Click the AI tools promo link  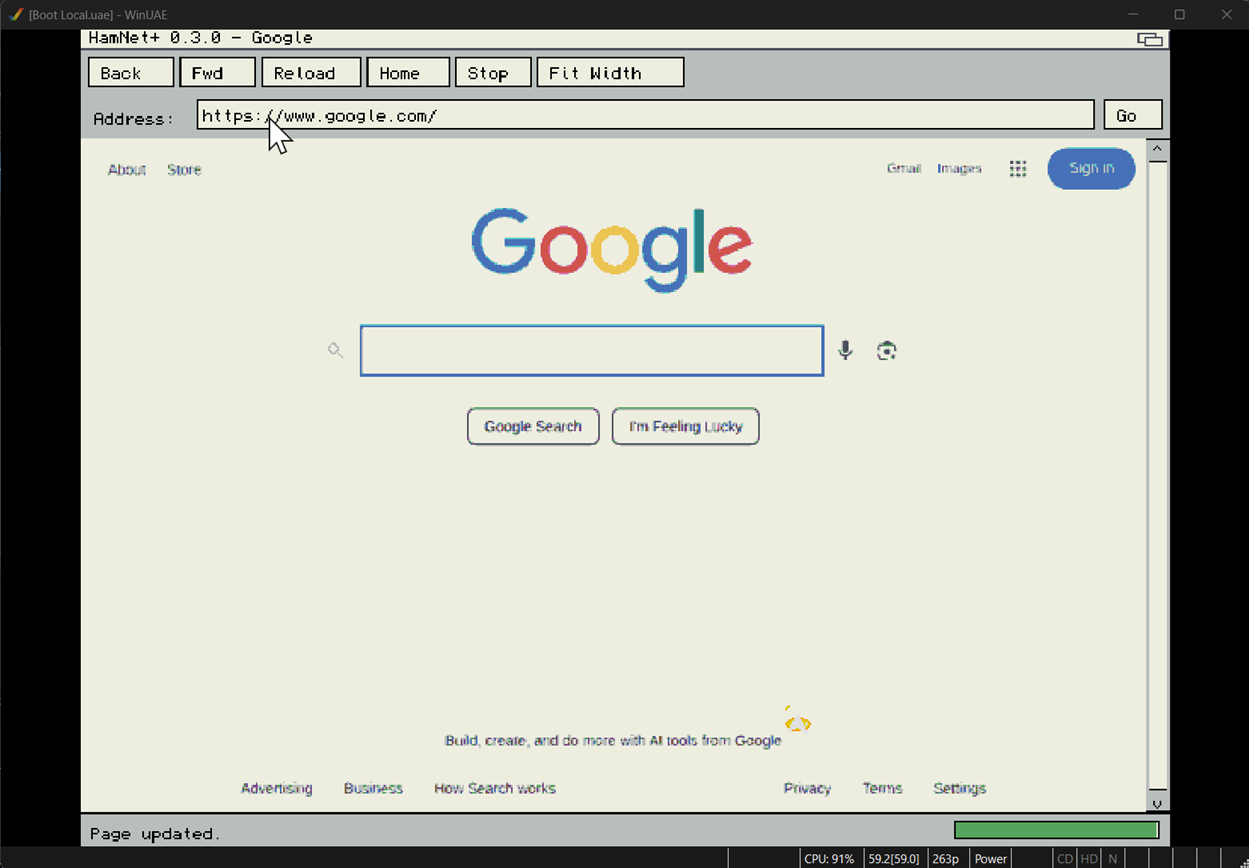[613, 741]
